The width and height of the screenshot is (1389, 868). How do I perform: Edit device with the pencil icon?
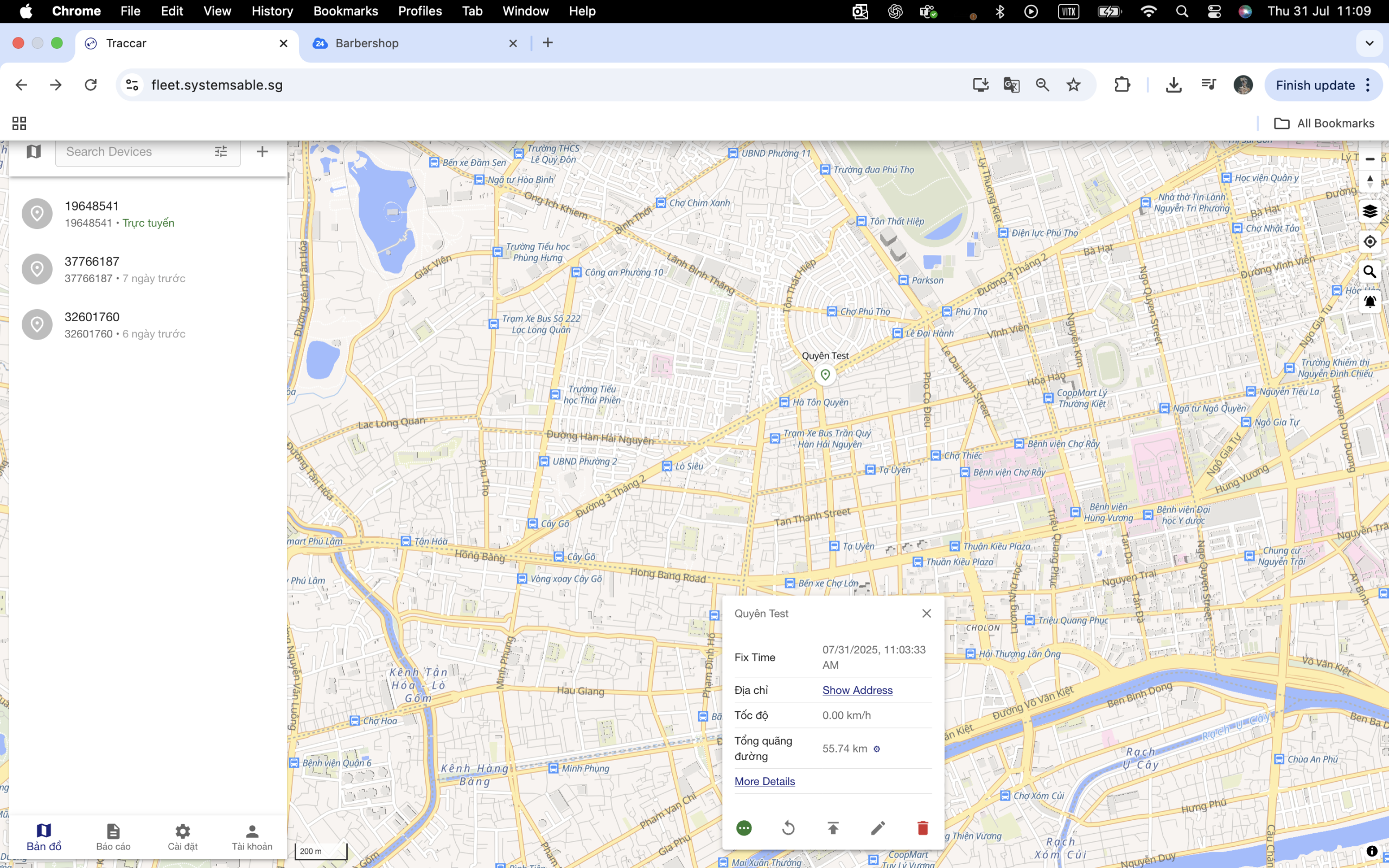877,828
